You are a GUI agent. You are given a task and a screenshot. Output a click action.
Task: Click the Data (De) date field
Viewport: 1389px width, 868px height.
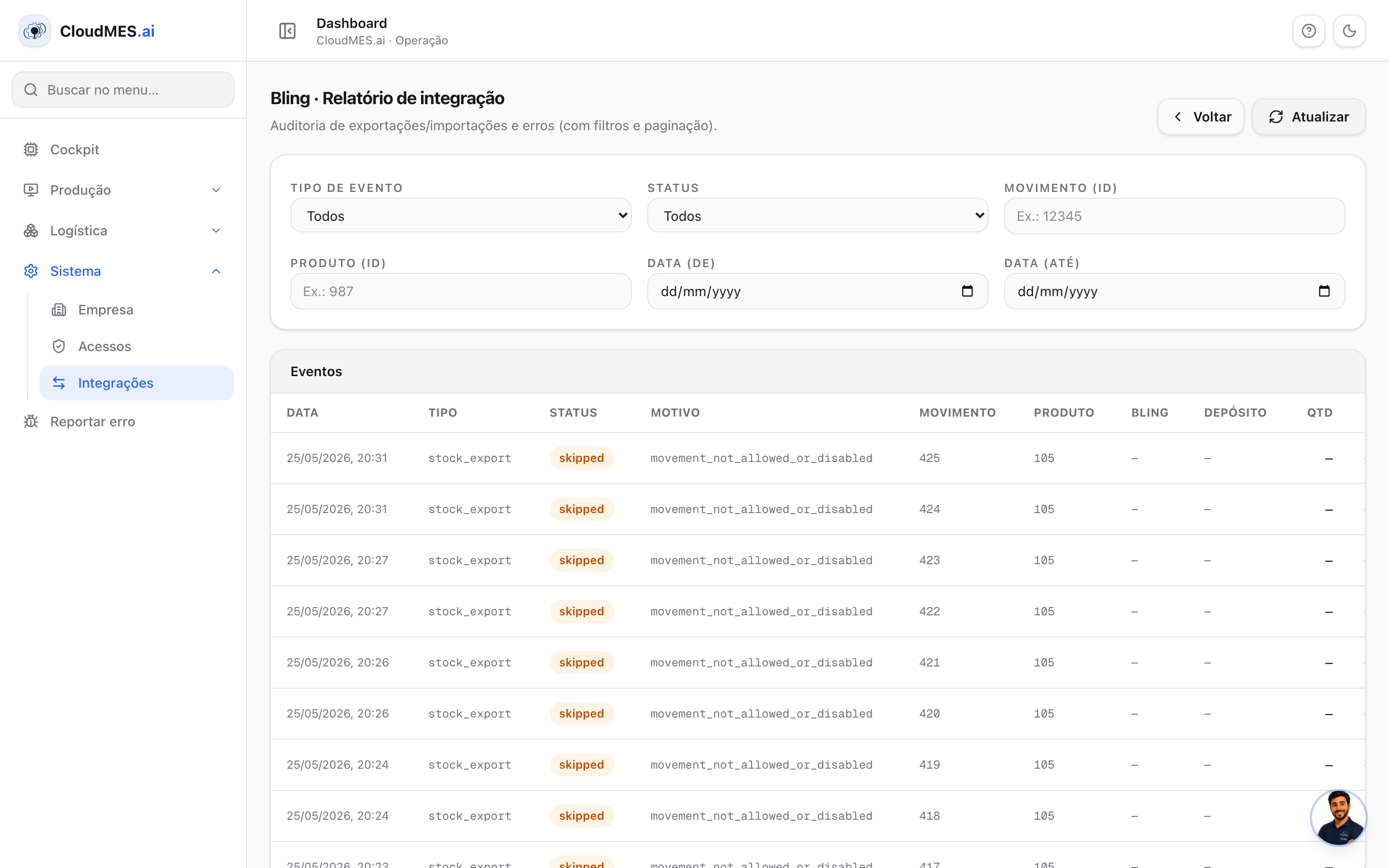click(x=817, y=291)
